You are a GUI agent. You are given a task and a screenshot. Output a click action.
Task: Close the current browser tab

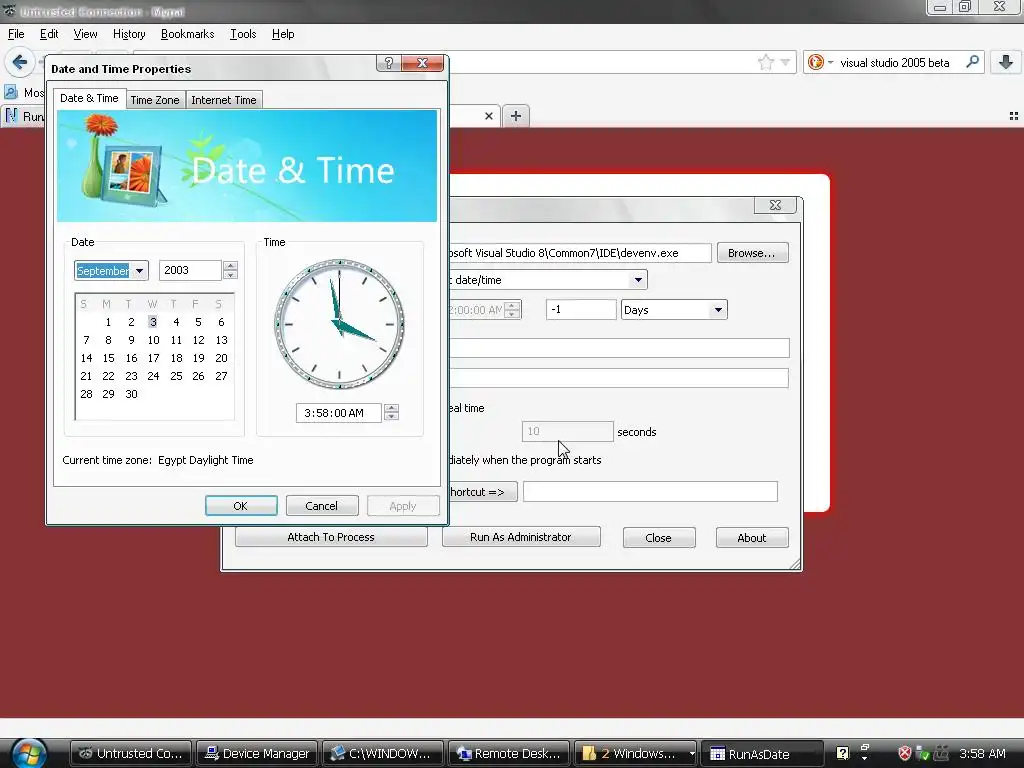[x=488, y=116]
